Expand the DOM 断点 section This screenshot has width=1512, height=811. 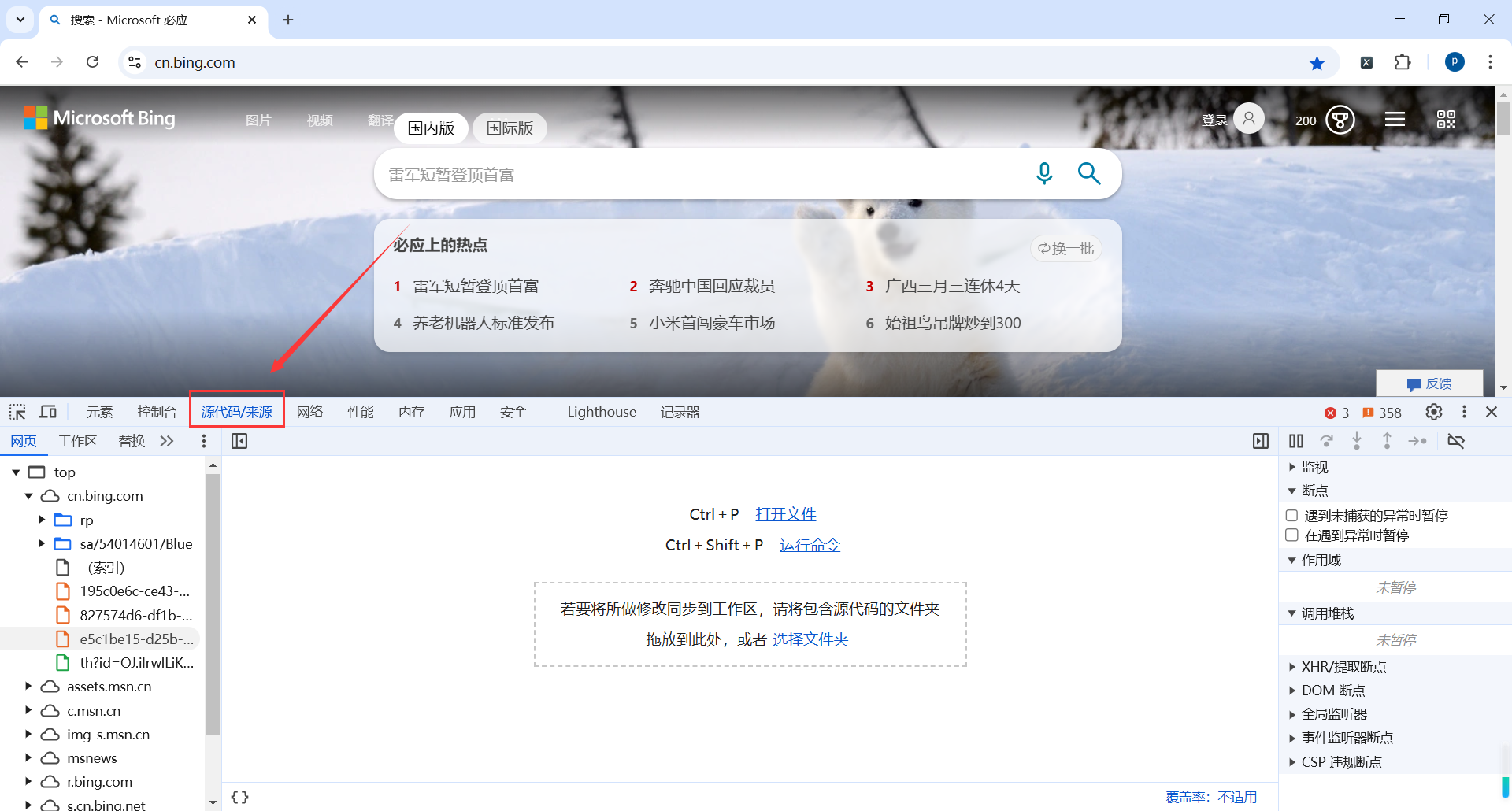pyautogui.click(x=1292, y=691)
